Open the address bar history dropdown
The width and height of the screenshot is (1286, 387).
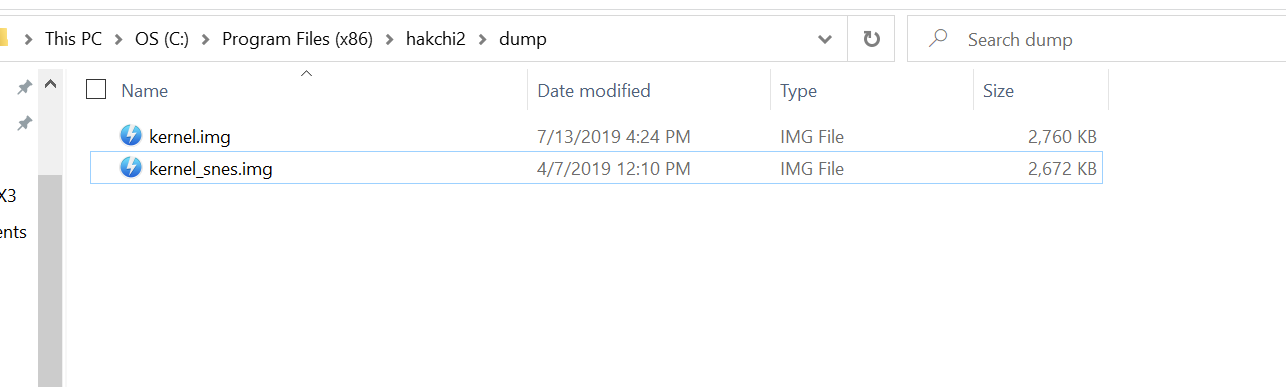pos(825,39)
